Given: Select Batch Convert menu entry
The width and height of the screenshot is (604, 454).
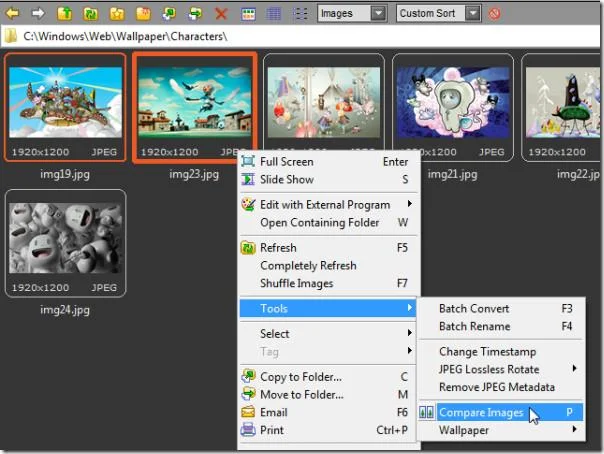Looking at the screenshot, I should [x=501, y=308].
